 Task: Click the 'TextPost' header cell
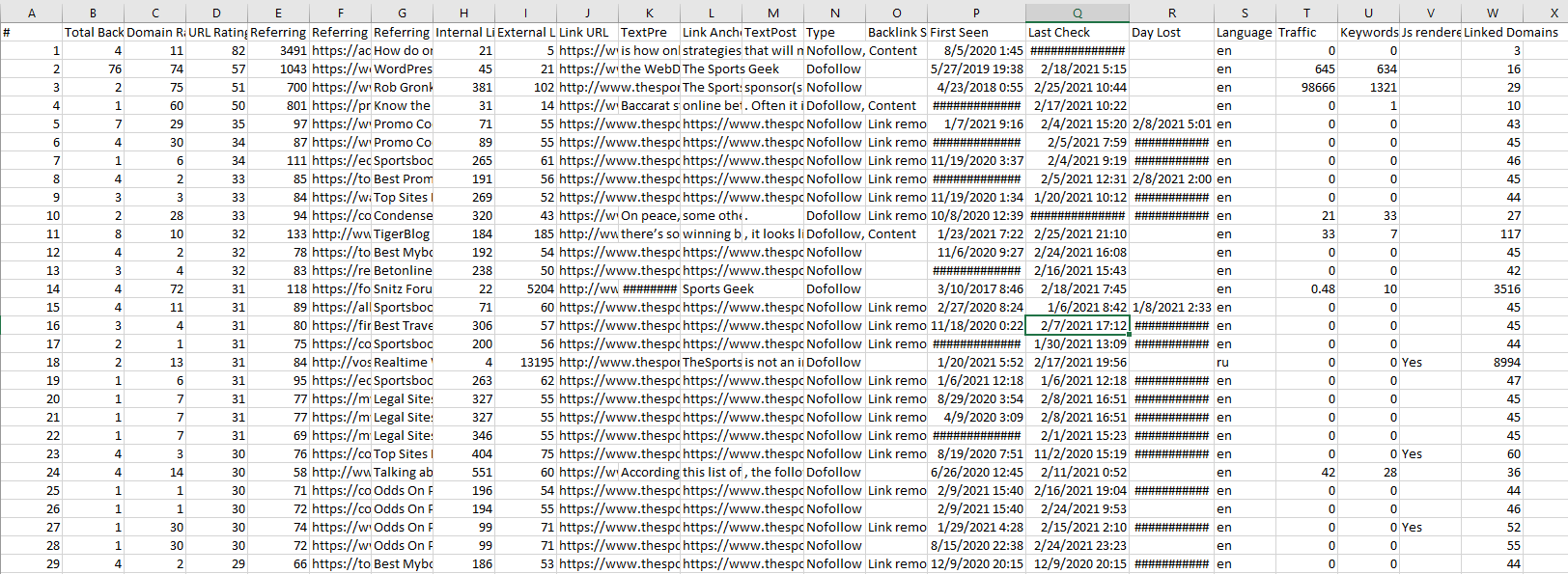point(773,32)
